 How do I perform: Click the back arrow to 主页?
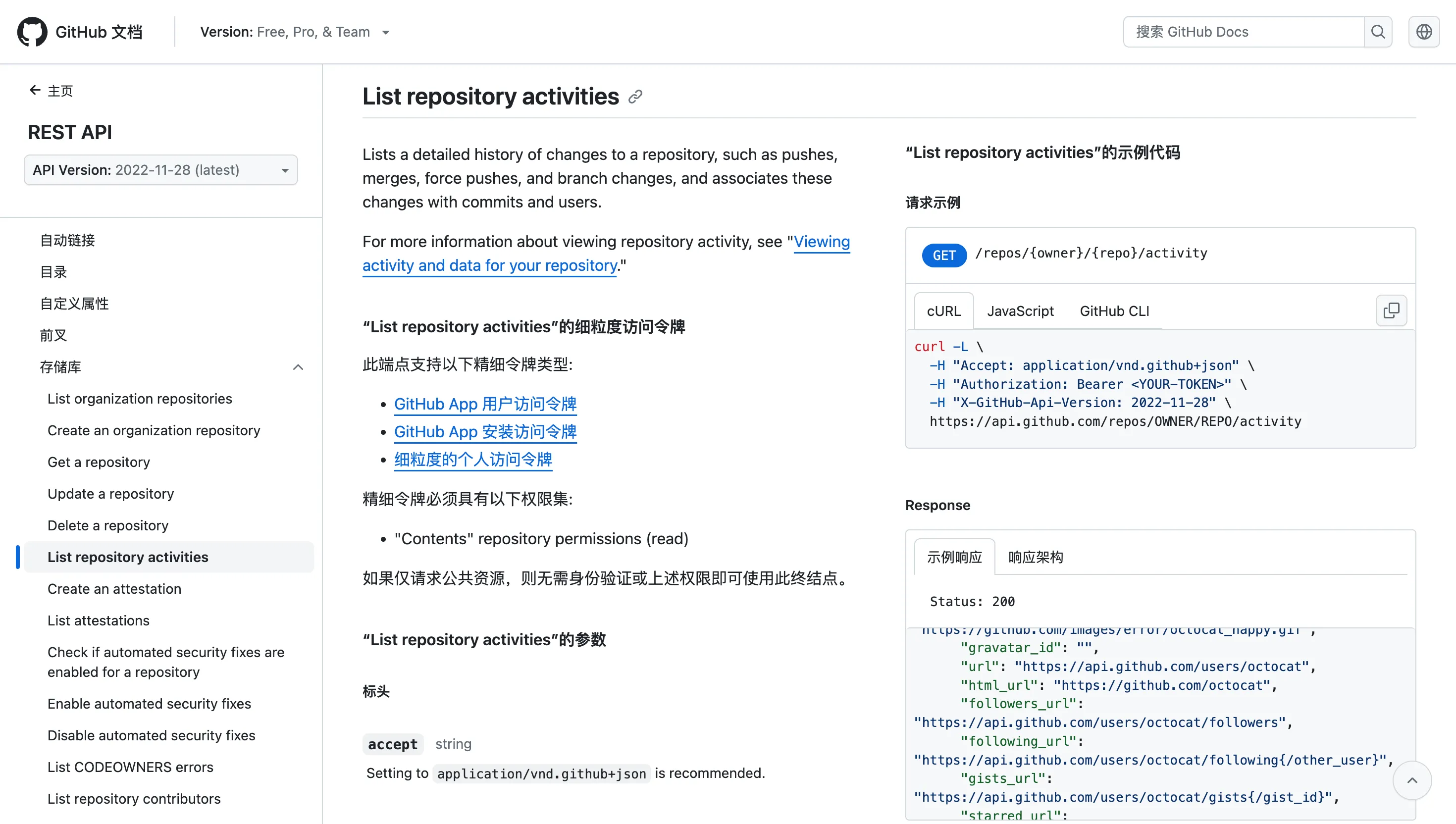pos(35,91)
